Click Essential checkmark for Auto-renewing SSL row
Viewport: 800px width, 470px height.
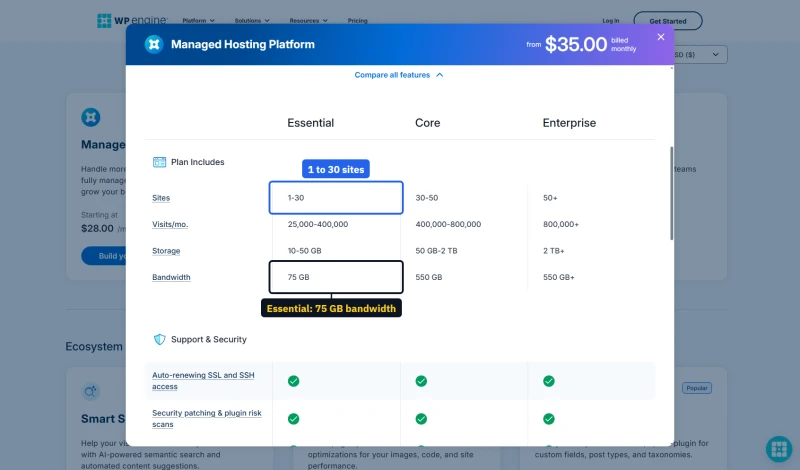click(x=293, y=381)
